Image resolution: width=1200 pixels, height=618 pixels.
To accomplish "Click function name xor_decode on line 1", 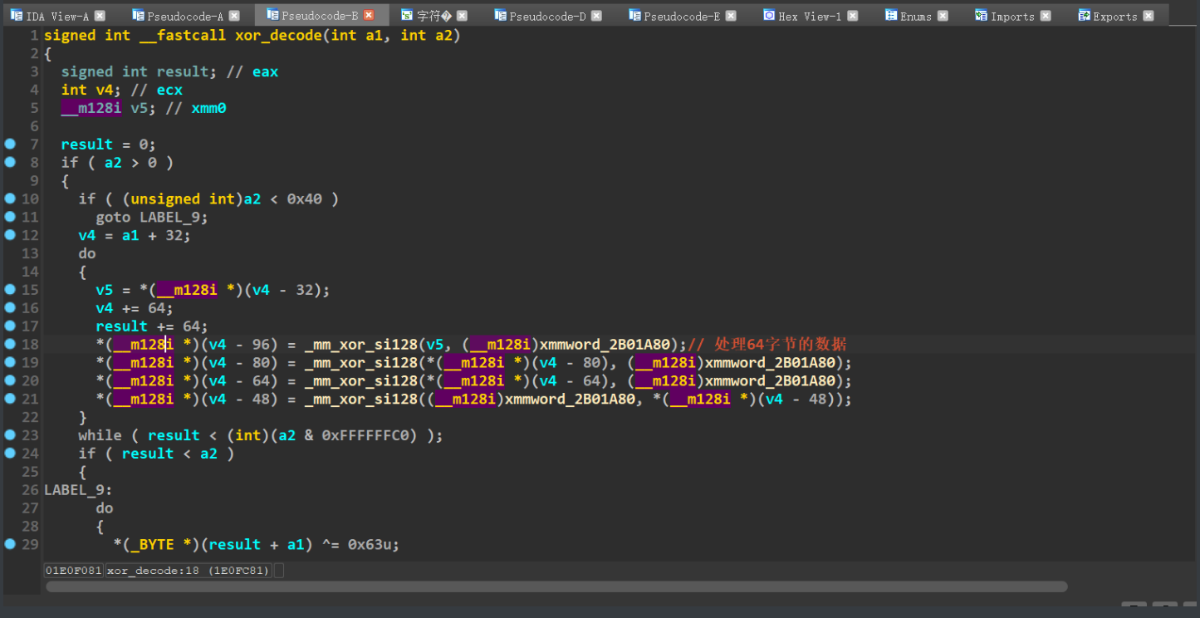I will [277, 35].
